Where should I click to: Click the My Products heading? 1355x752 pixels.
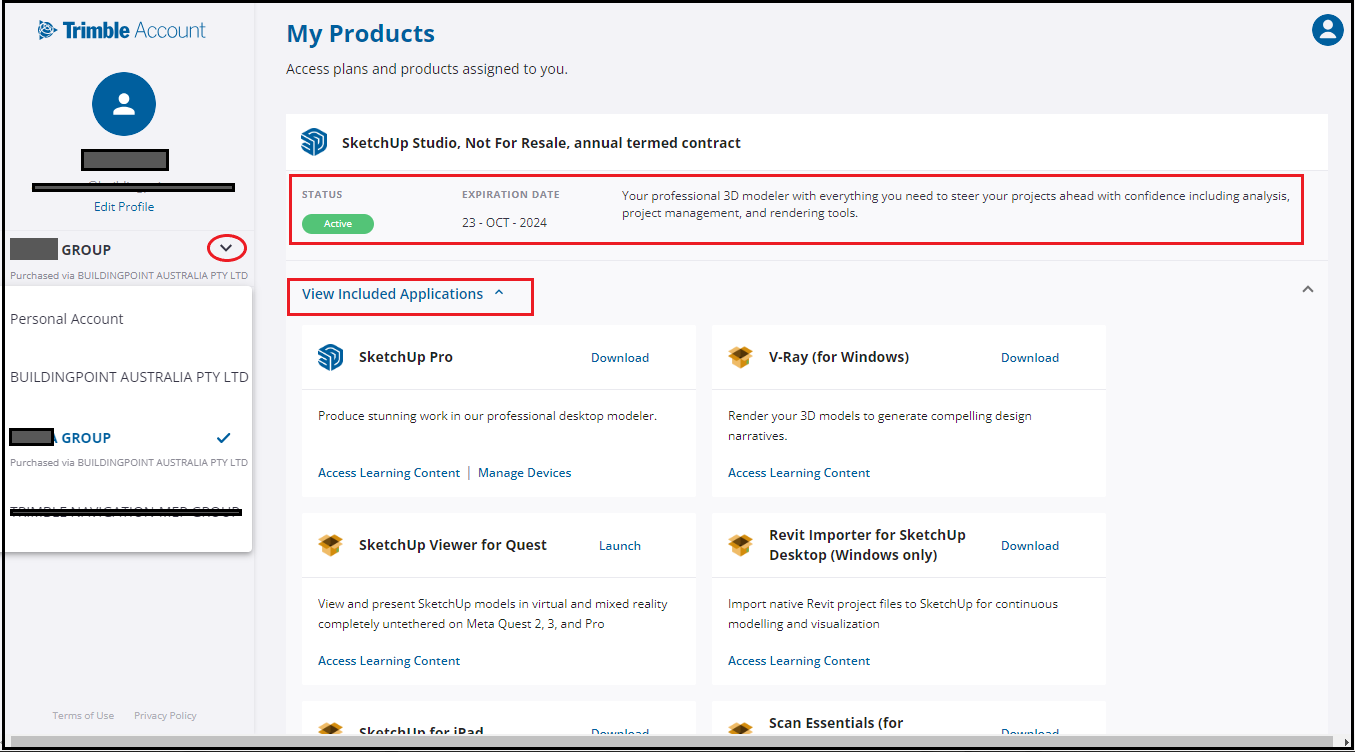[361, 34]
